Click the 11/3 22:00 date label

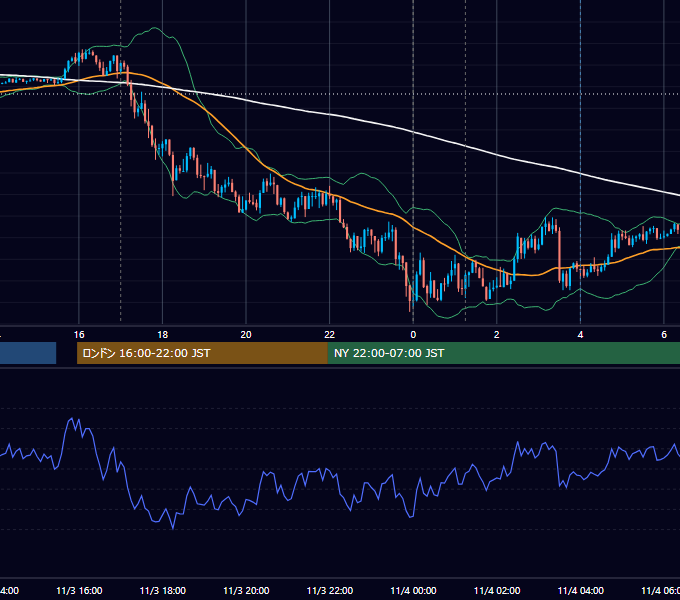pos(330,591)
